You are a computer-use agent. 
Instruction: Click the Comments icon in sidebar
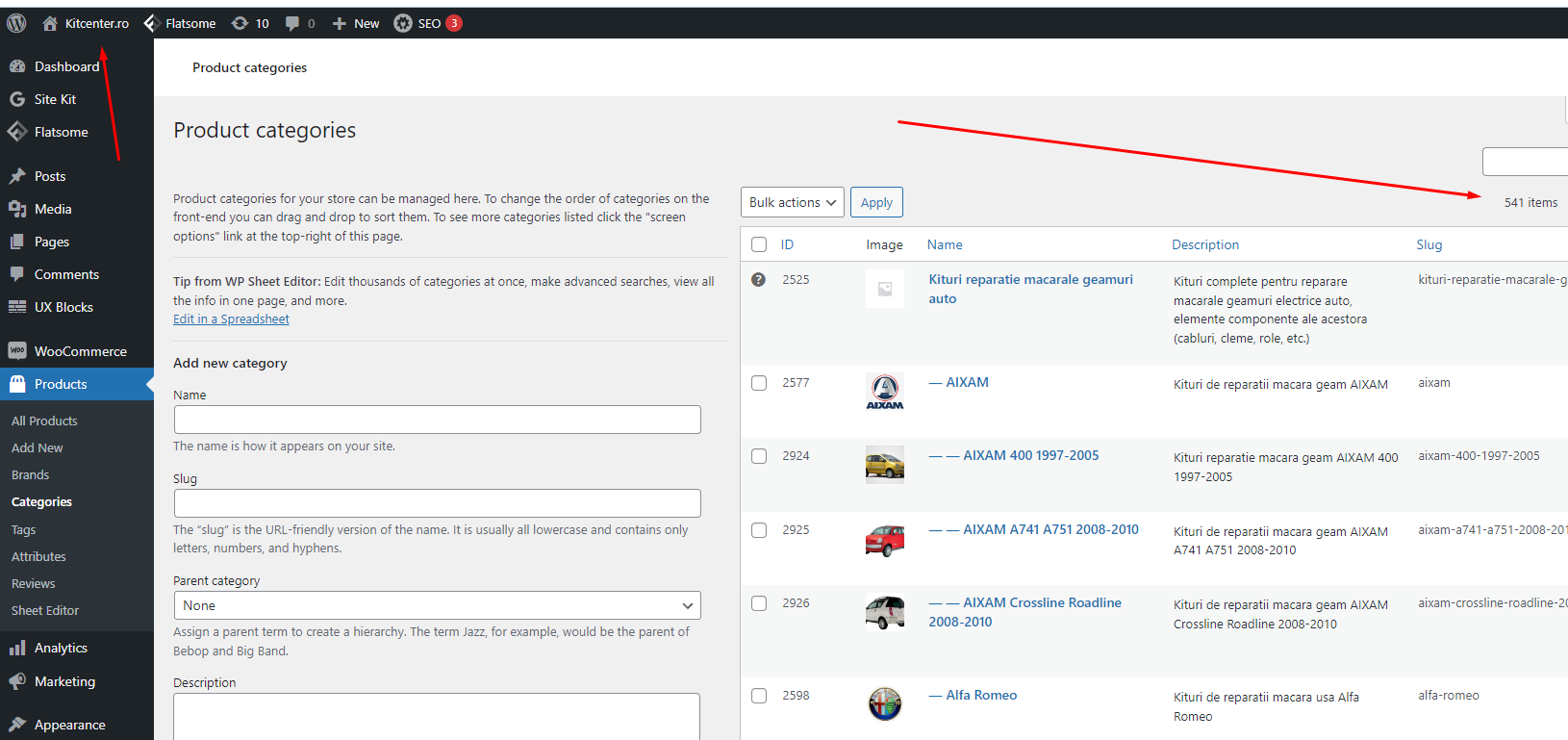coord(17,274)
